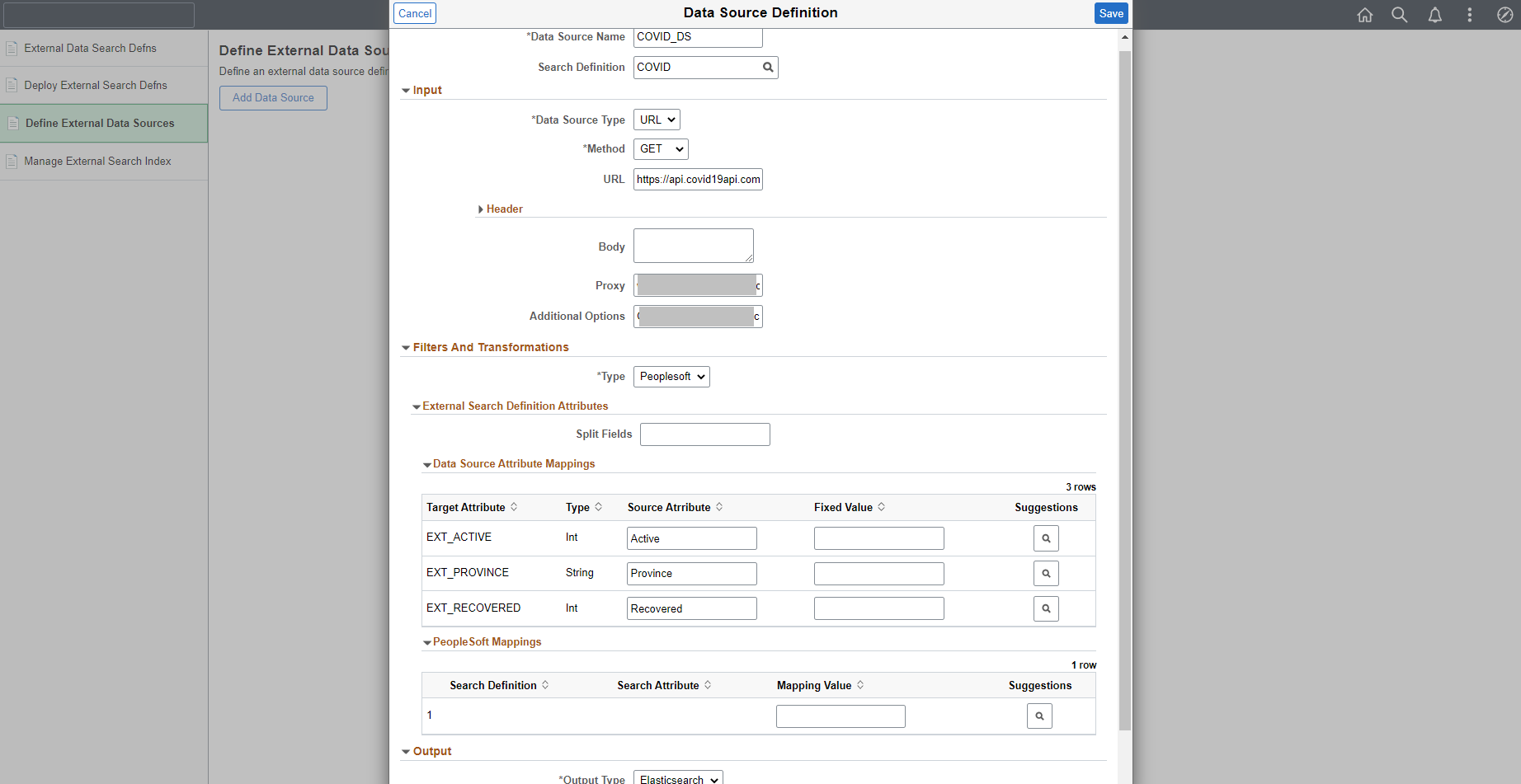1521x784 pixels.
Task: Click the Split Fields input box
Action: click(x=704, y=434)
